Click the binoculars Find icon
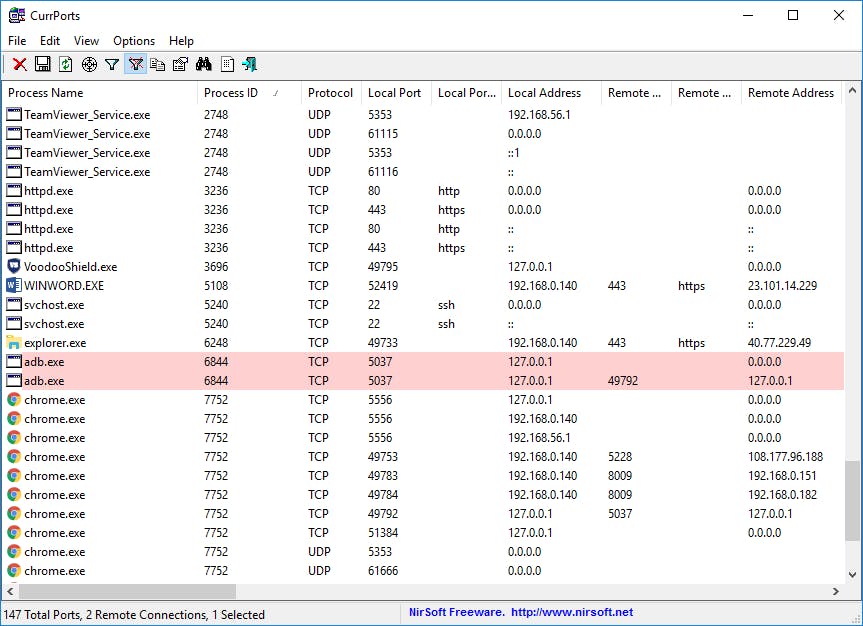 [204, 64]
